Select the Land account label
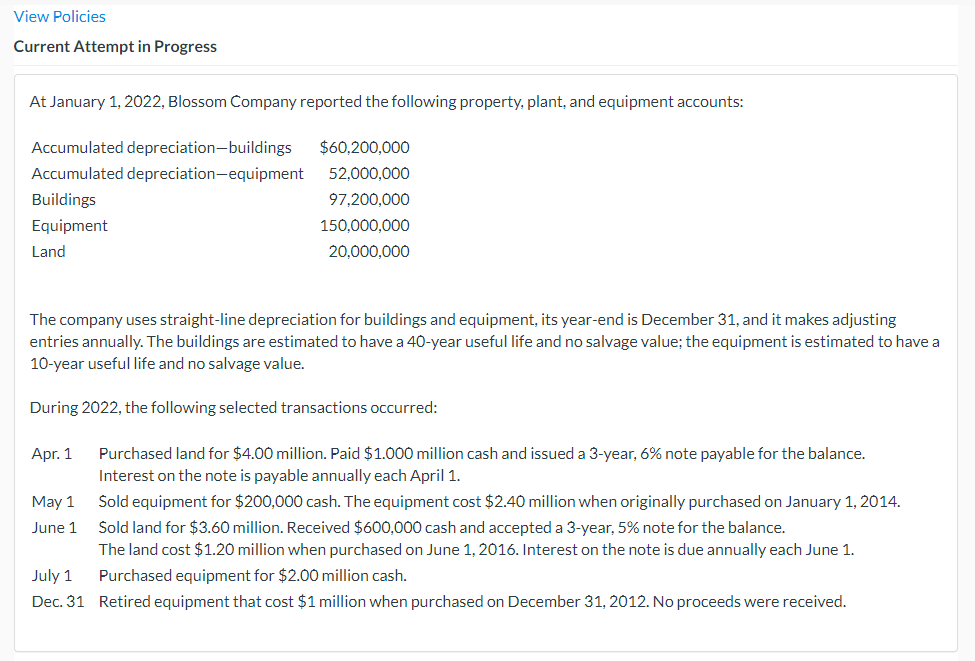Viewport: 975px width, 661px height. pyautogui.click(x=48, y=251)
